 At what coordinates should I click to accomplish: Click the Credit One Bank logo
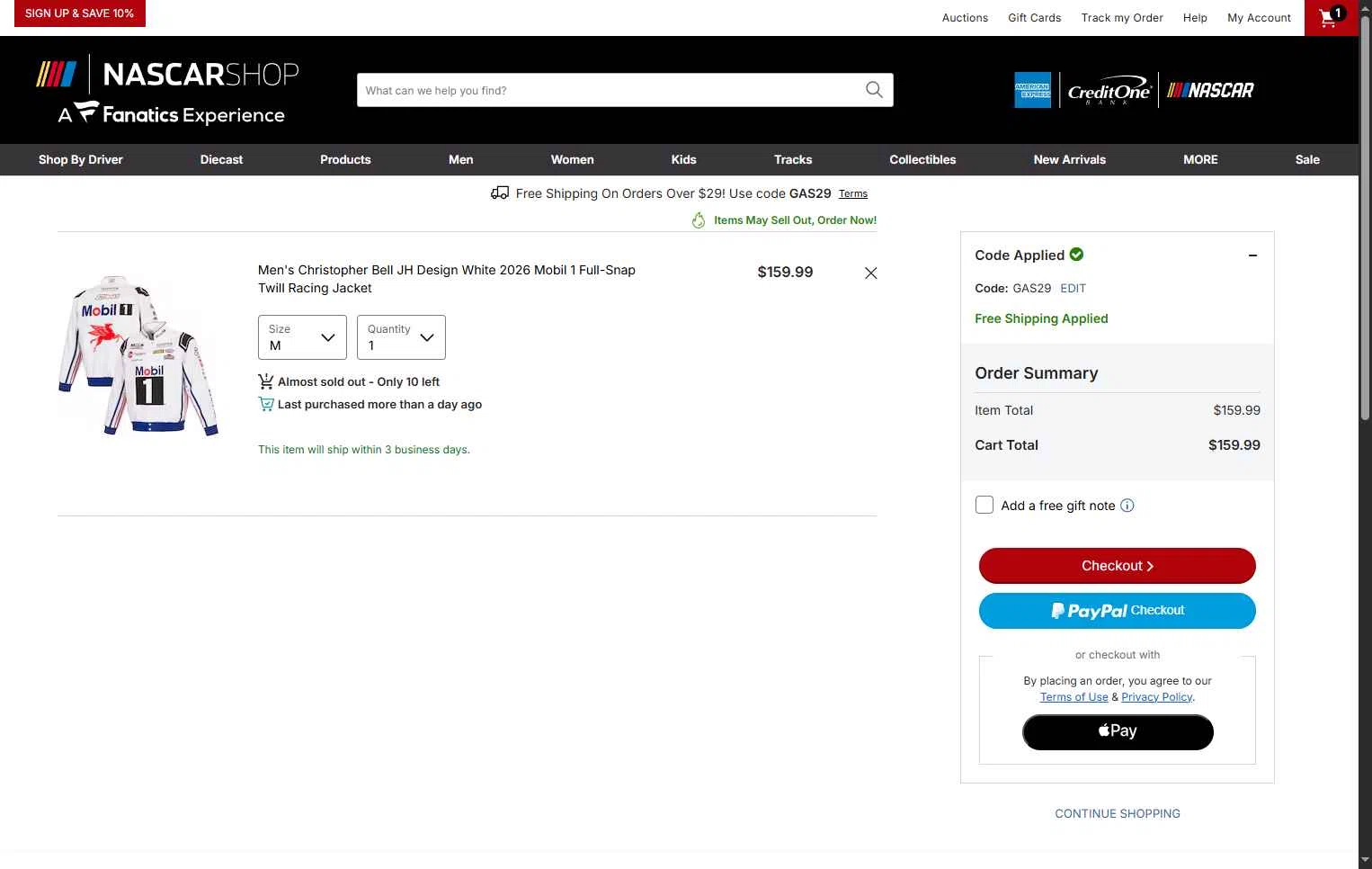point(1109,90)
